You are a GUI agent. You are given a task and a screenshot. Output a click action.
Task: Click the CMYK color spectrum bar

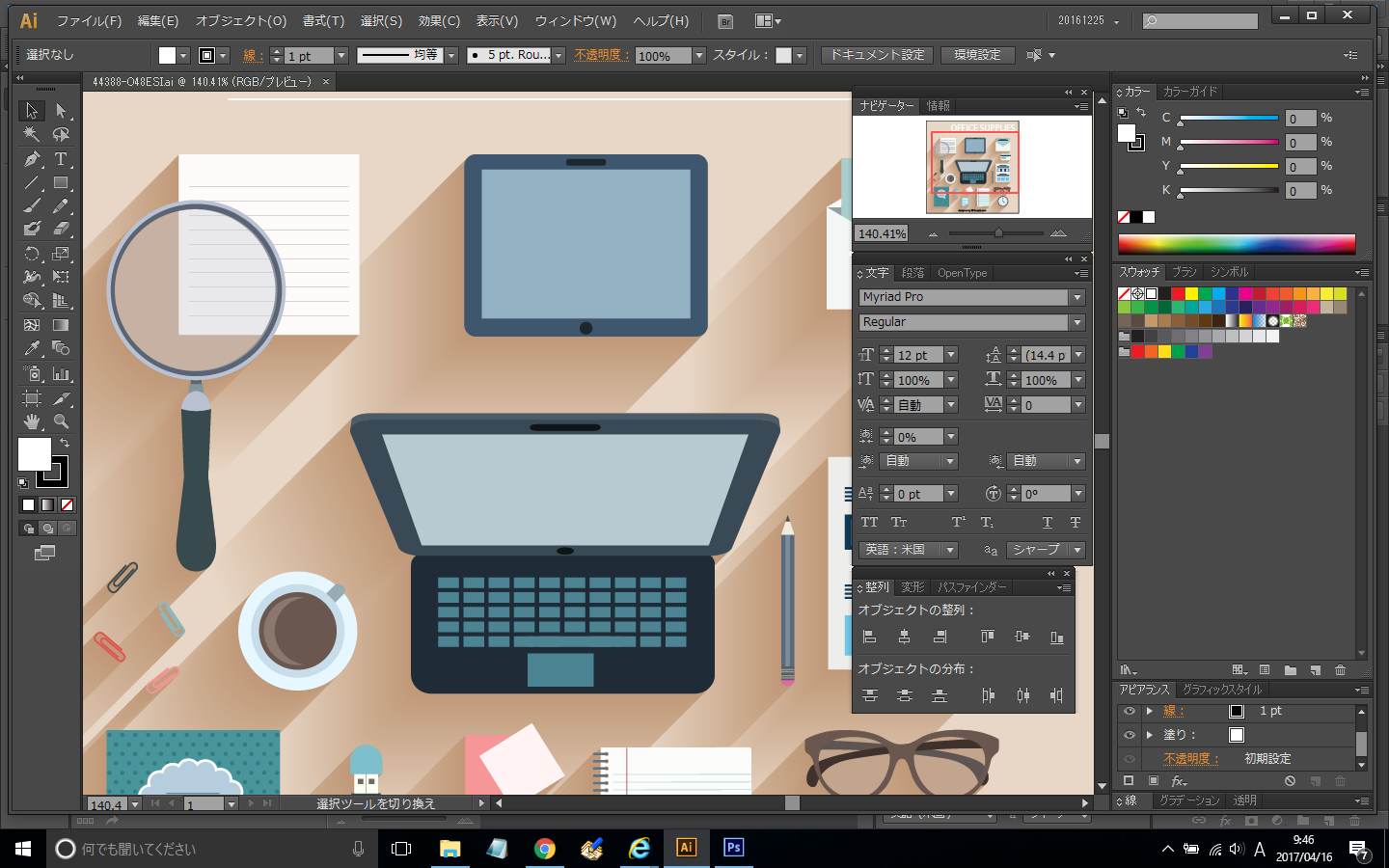[x=1236, y=243]
